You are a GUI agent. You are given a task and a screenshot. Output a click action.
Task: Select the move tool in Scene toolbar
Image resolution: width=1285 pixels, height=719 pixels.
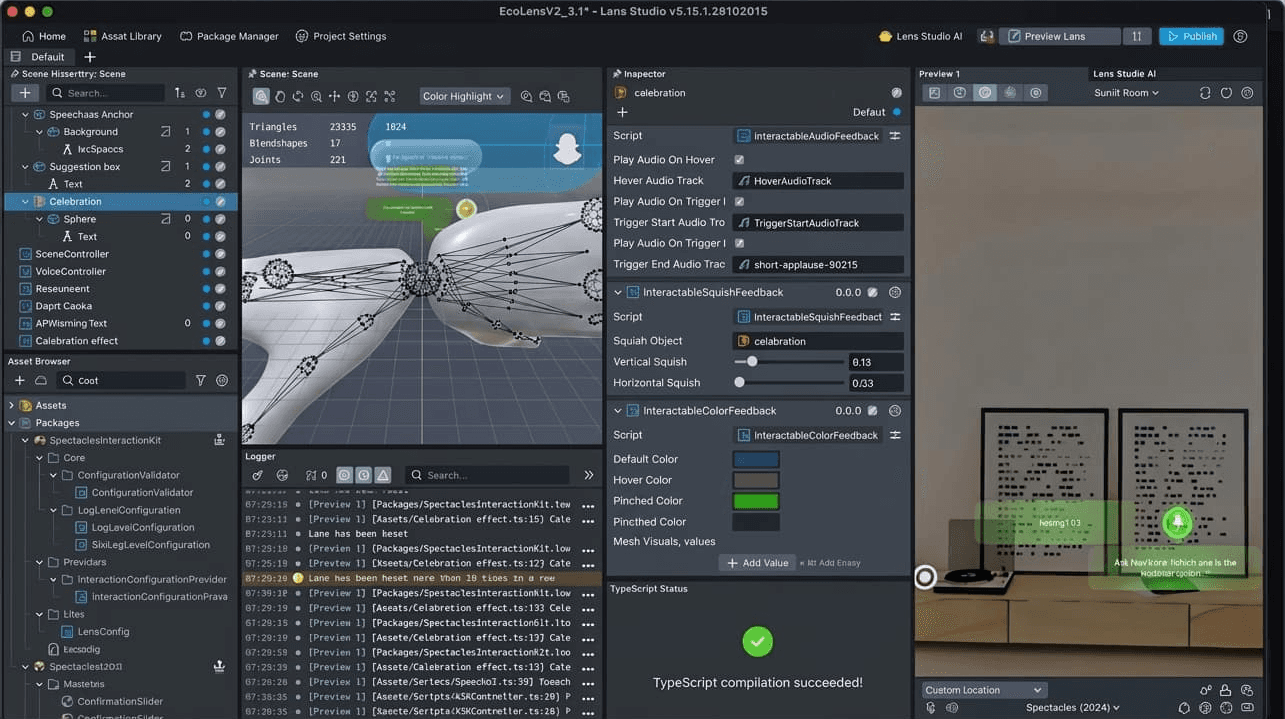(x=335, y=96)
